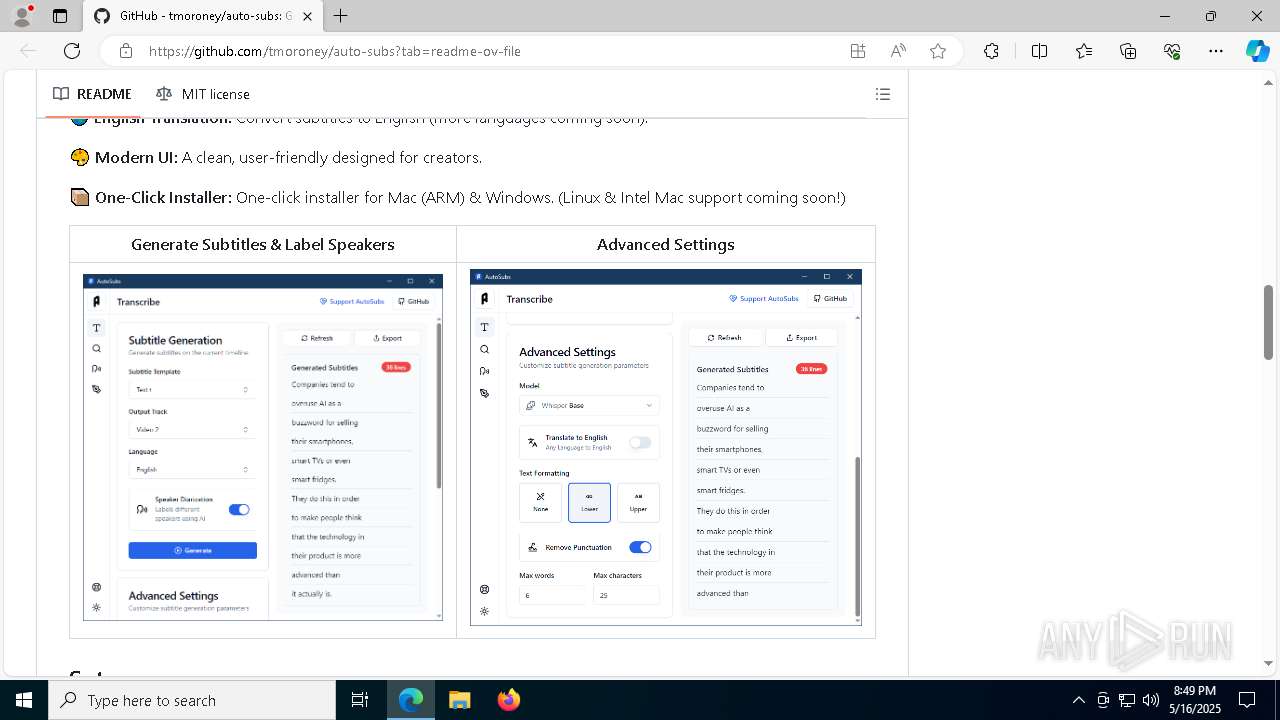This screenshot has height=720, width=1280.
Task: Open the Edge profile icon
Action: coord(22,16)
